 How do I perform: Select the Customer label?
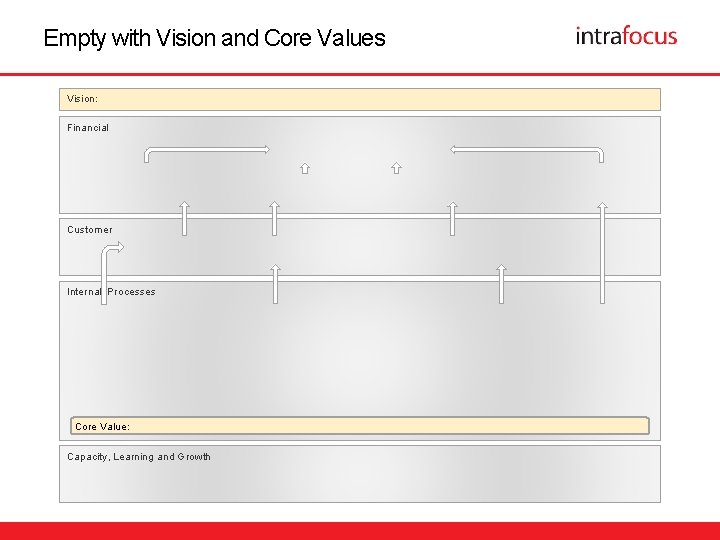90,230
